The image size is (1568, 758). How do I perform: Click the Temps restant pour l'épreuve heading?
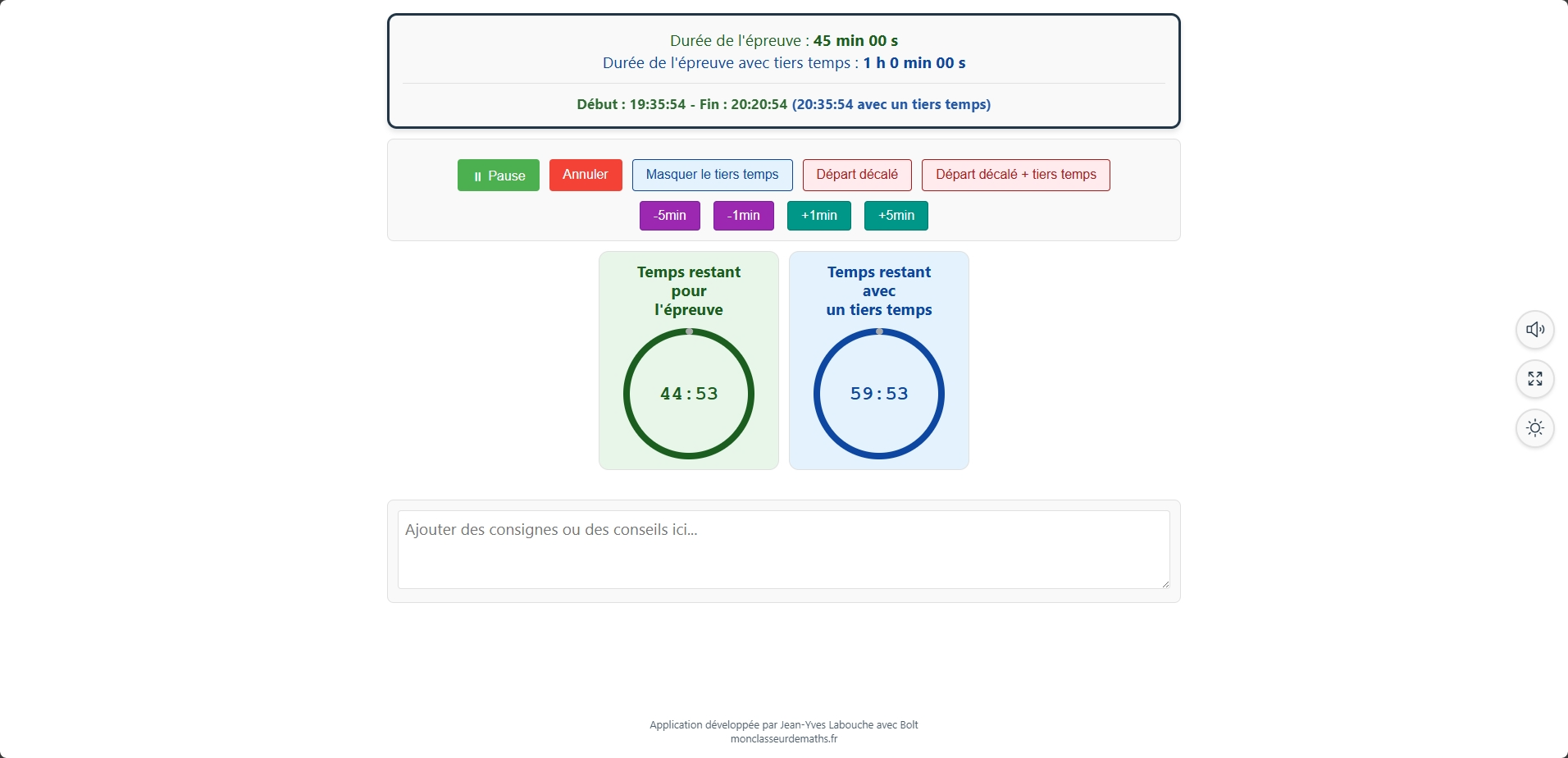pos(689,291)
